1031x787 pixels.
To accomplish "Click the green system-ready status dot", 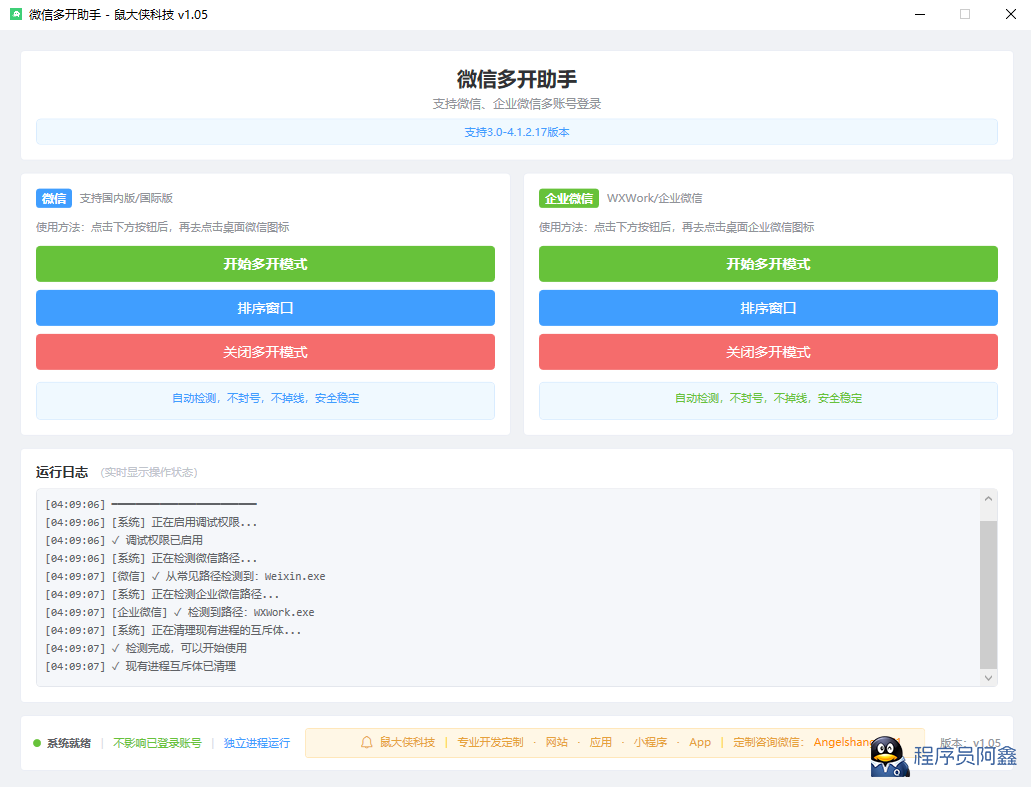I will point(37,743).
